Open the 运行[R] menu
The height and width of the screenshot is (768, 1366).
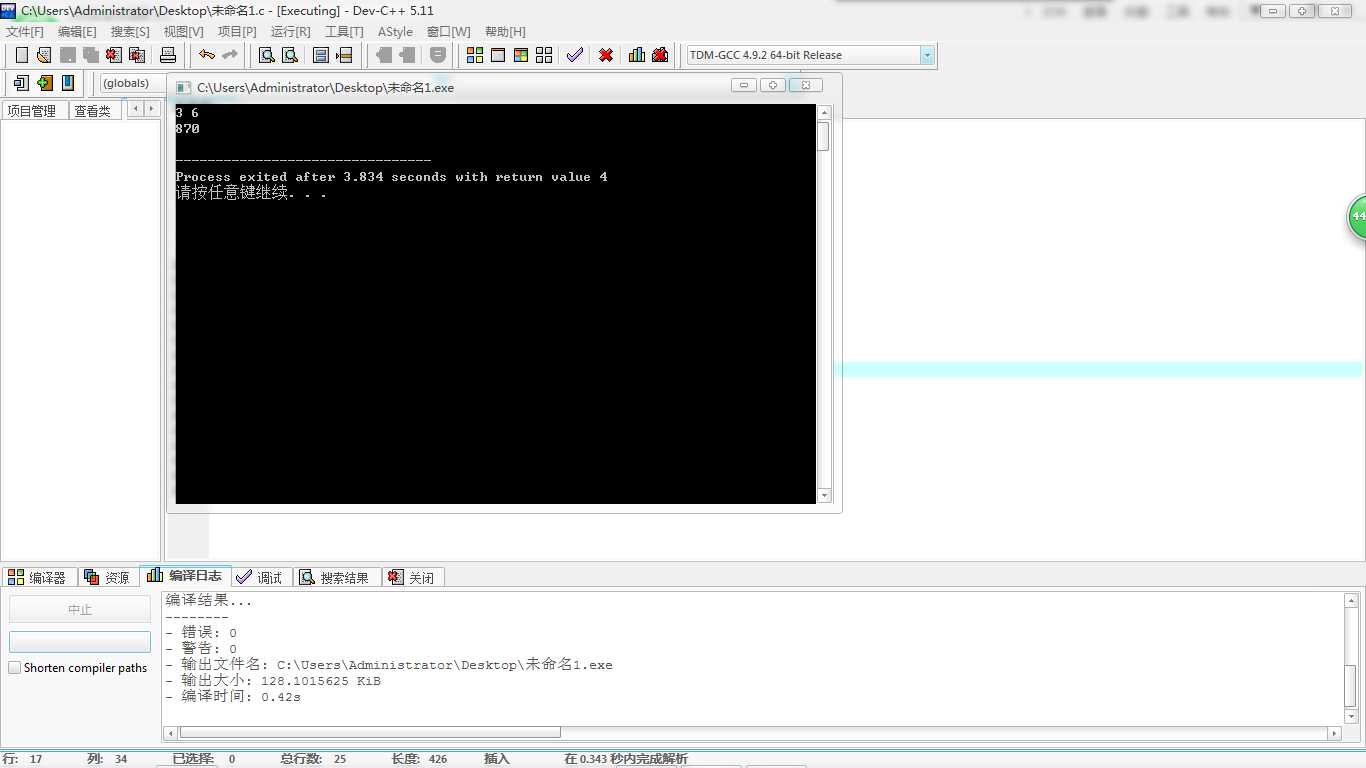pos(291,32)
